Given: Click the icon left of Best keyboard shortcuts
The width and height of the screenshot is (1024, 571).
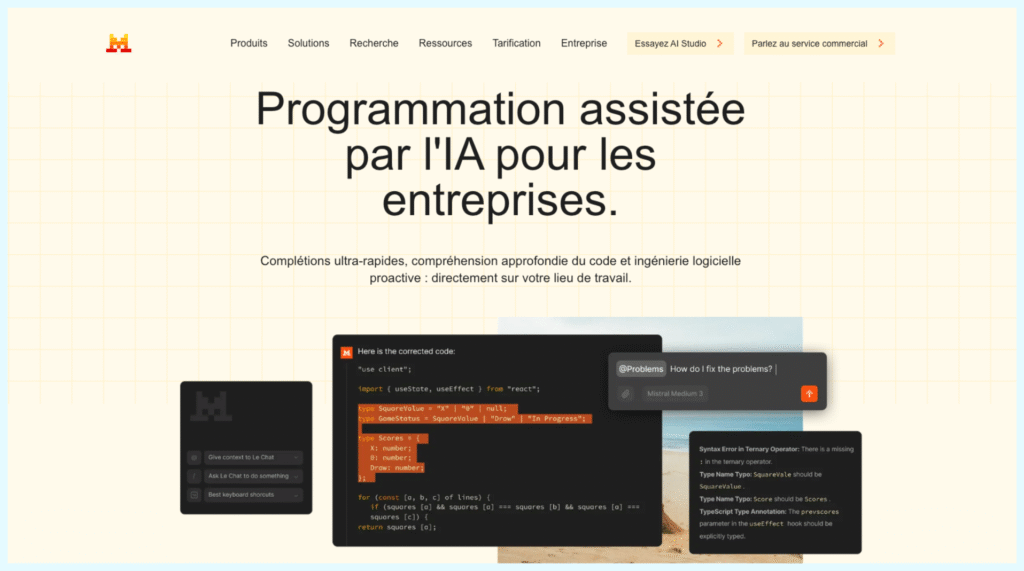Looking at the screenshot, I should pos(194,495).
